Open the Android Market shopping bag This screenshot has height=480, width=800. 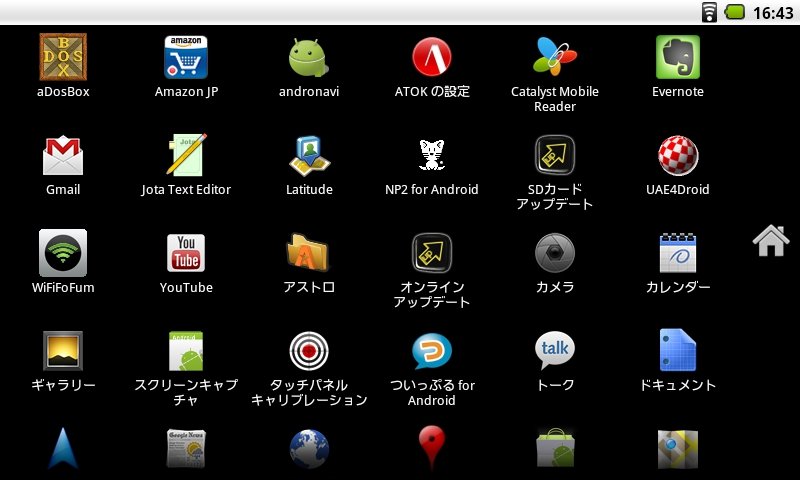click(555, 449)
